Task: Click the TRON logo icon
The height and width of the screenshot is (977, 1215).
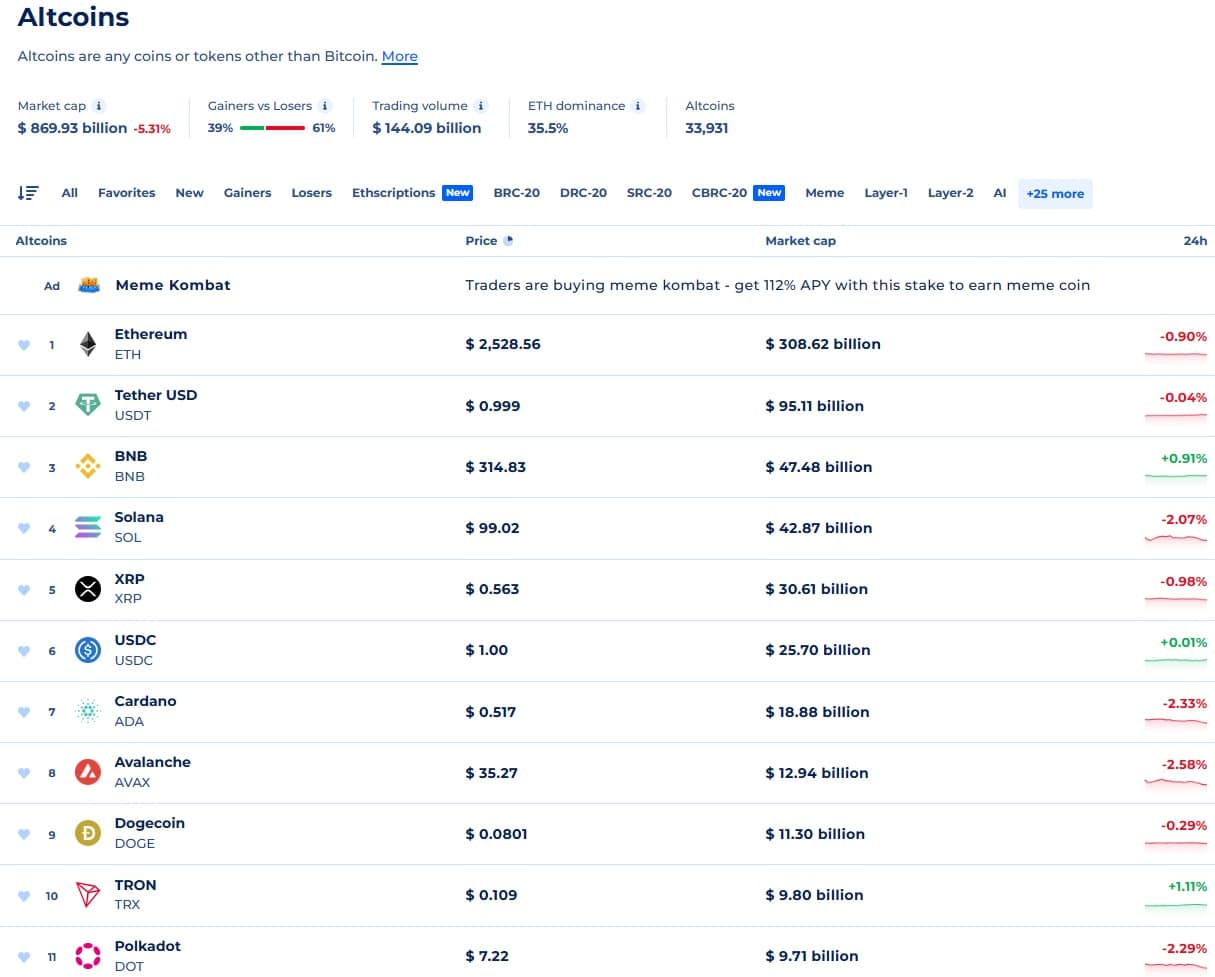Action: click(x=88, y=895)
